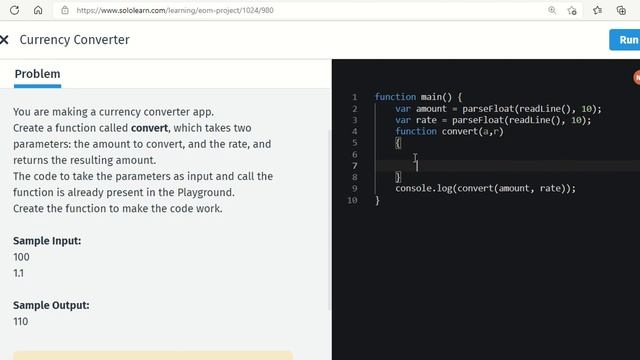Open the browser collections icon
640x360 pixels.
click(x=621, y=10)
